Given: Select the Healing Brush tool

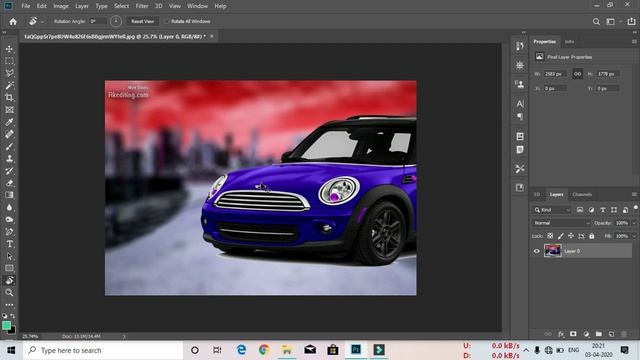Looking at the screenshot, I should click(9, 134).
